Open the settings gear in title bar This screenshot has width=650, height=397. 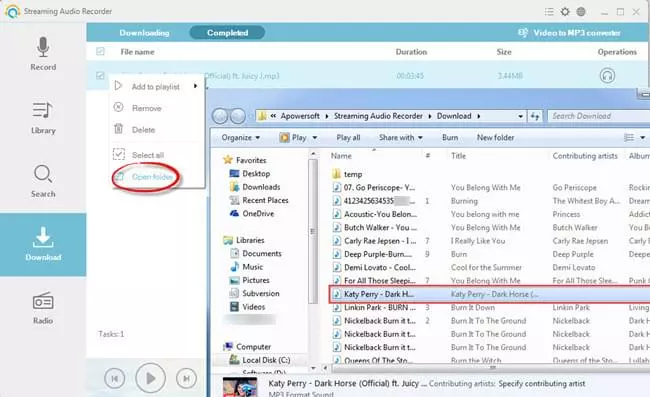click(x=565, y=12)
